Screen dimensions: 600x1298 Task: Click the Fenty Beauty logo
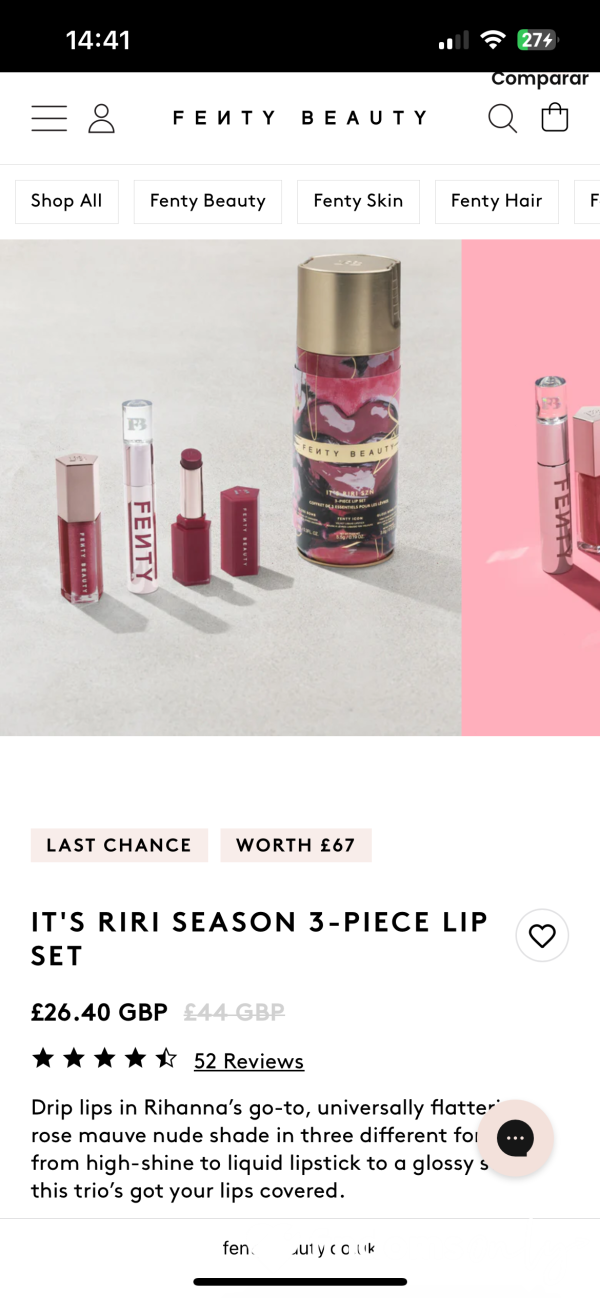[x=300, y=118]
